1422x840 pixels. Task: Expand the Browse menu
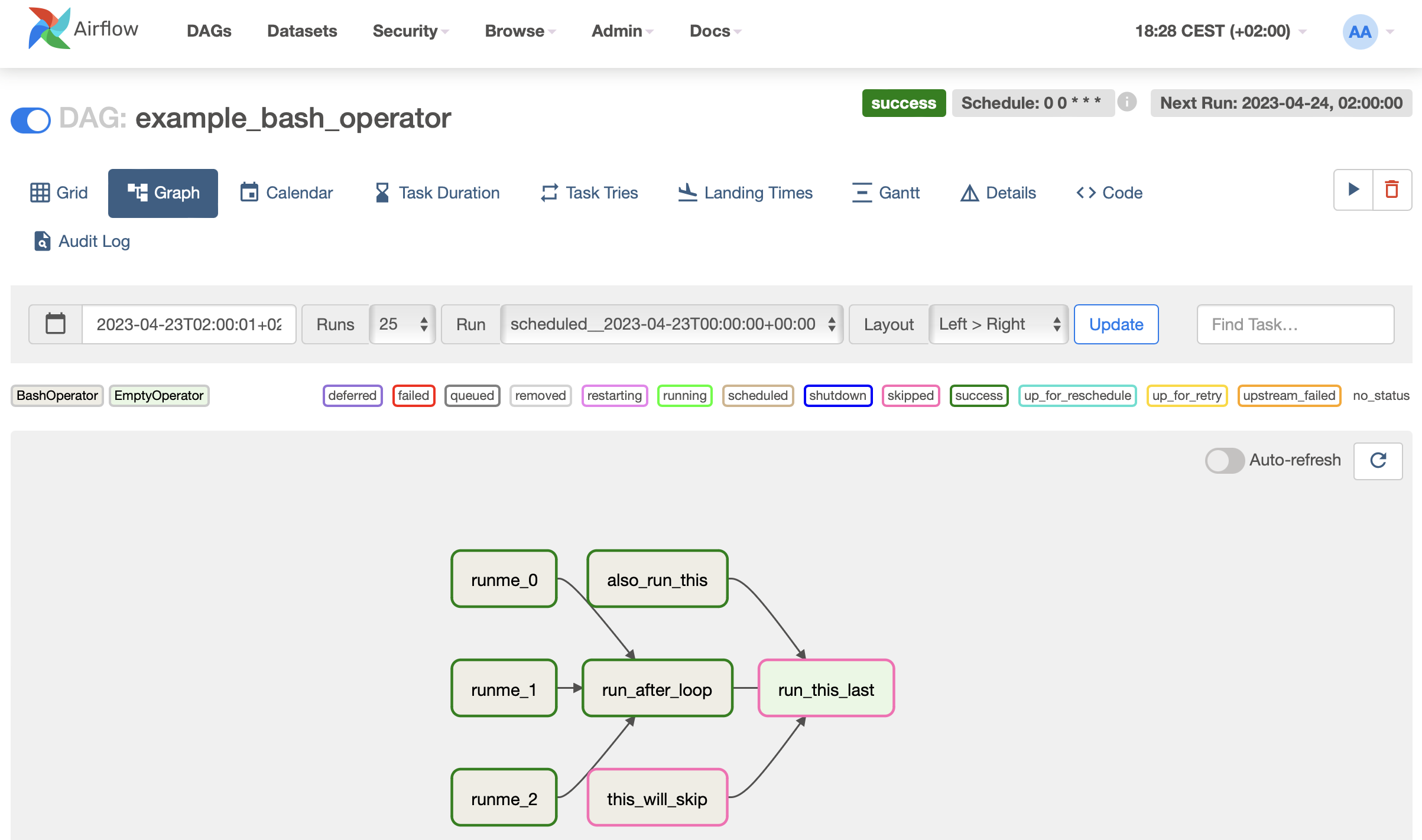(x=520, y=31)
